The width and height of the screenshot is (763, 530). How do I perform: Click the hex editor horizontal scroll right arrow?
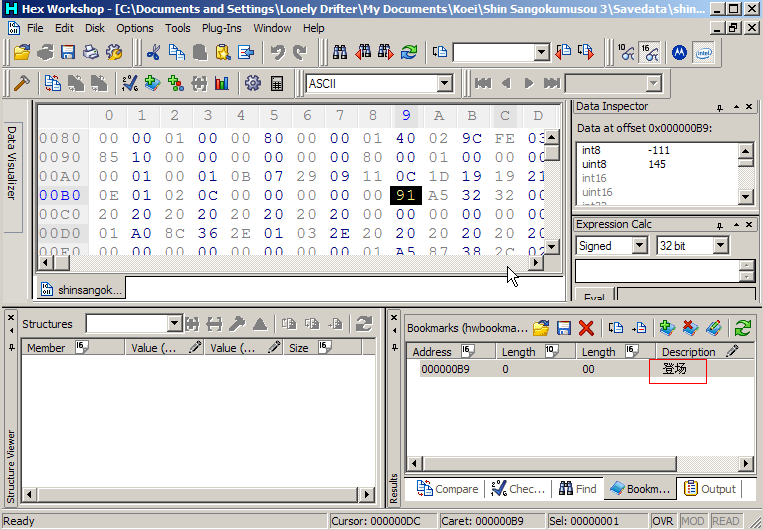[x=535, y=263]
